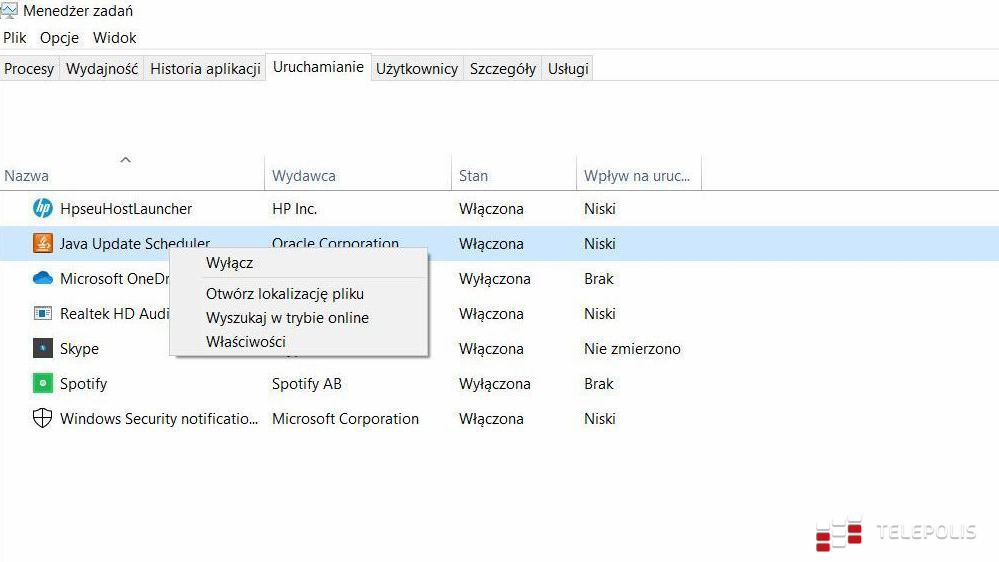Click the Windows Security shield icon
Image resolution: width=999 pixels, height=562 pixels.
[42, 419]
